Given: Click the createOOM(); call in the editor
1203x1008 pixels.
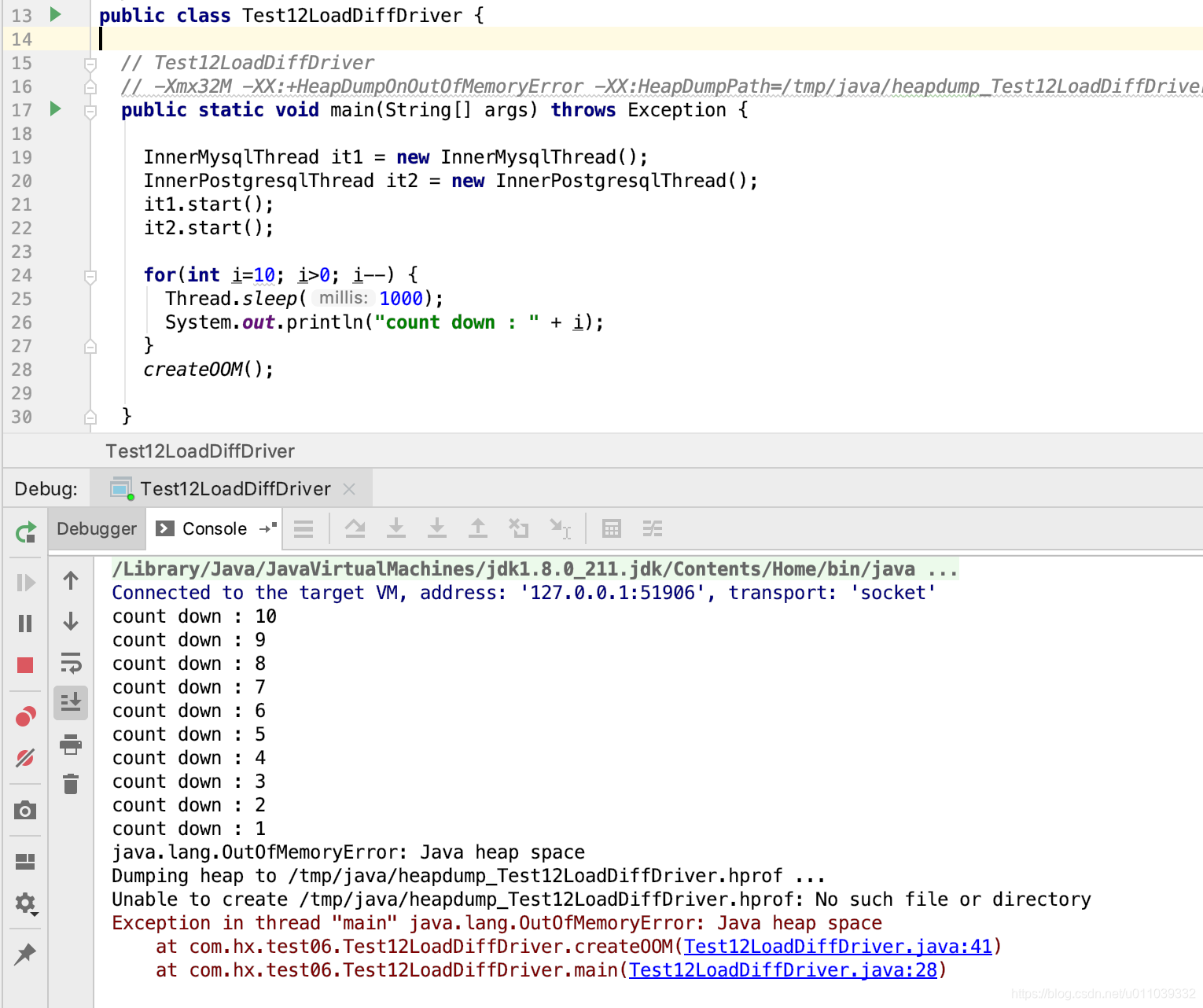Looking at the screenshot, I should (x=208, y=370).
